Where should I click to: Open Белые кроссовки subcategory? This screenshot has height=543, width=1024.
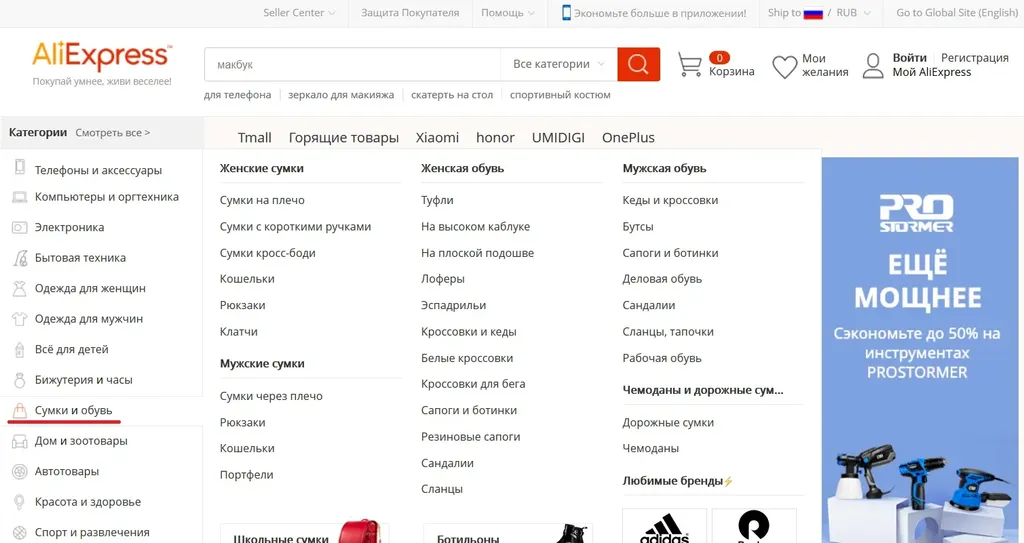point(467,358)
